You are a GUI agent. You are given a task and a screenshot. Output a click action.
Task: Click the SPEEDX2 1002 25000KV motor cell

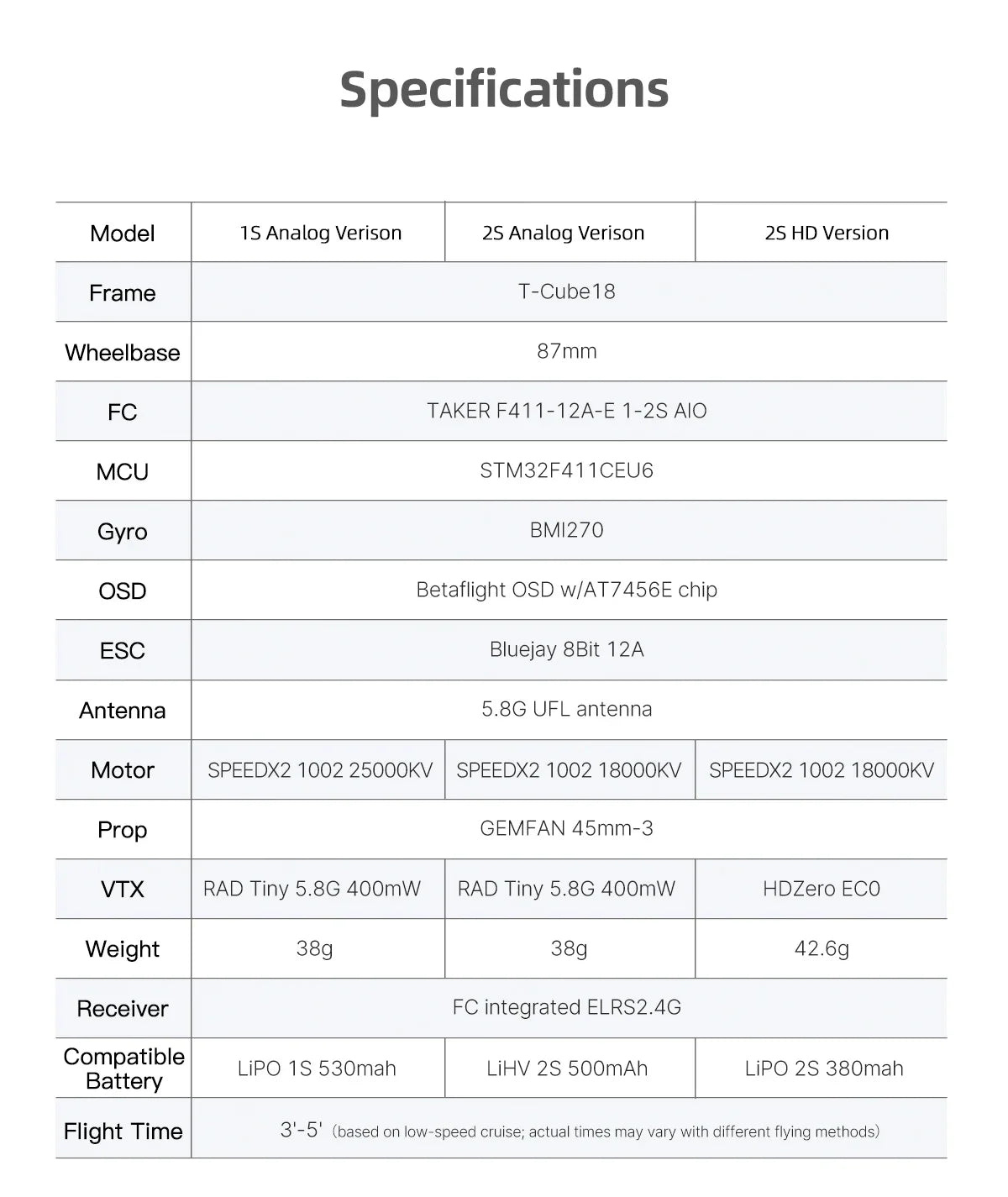[x=319, y=769]
